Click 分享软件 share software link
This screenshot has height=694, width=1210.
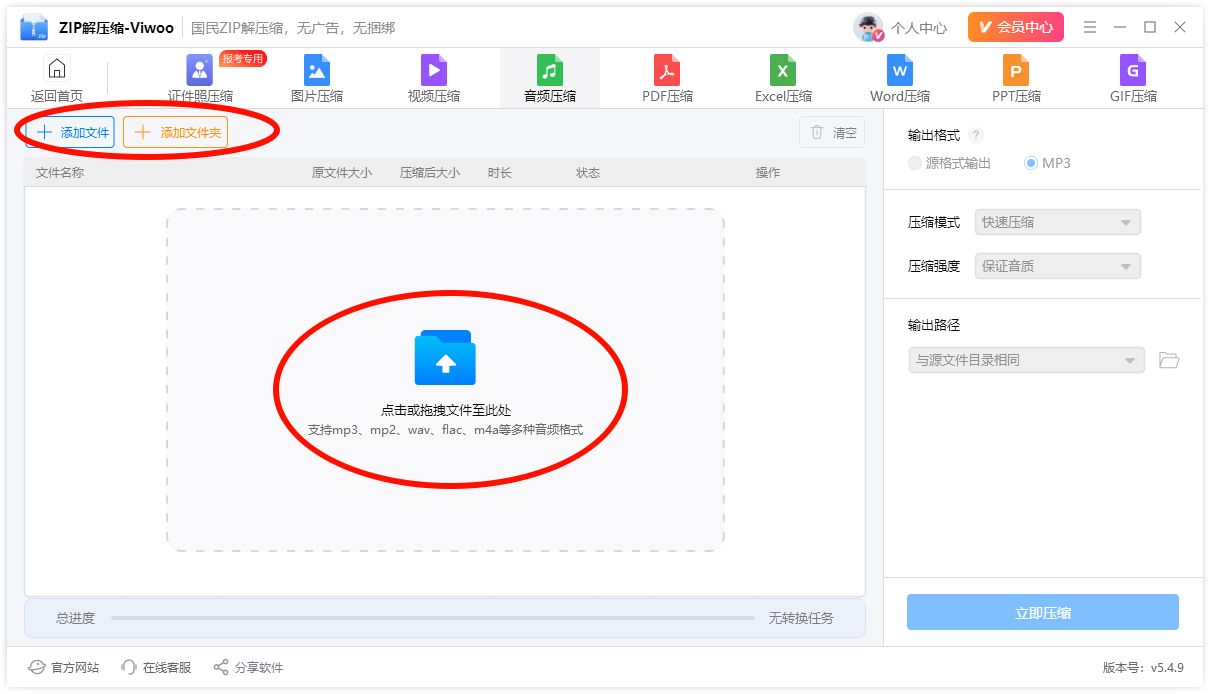(248, 667)
